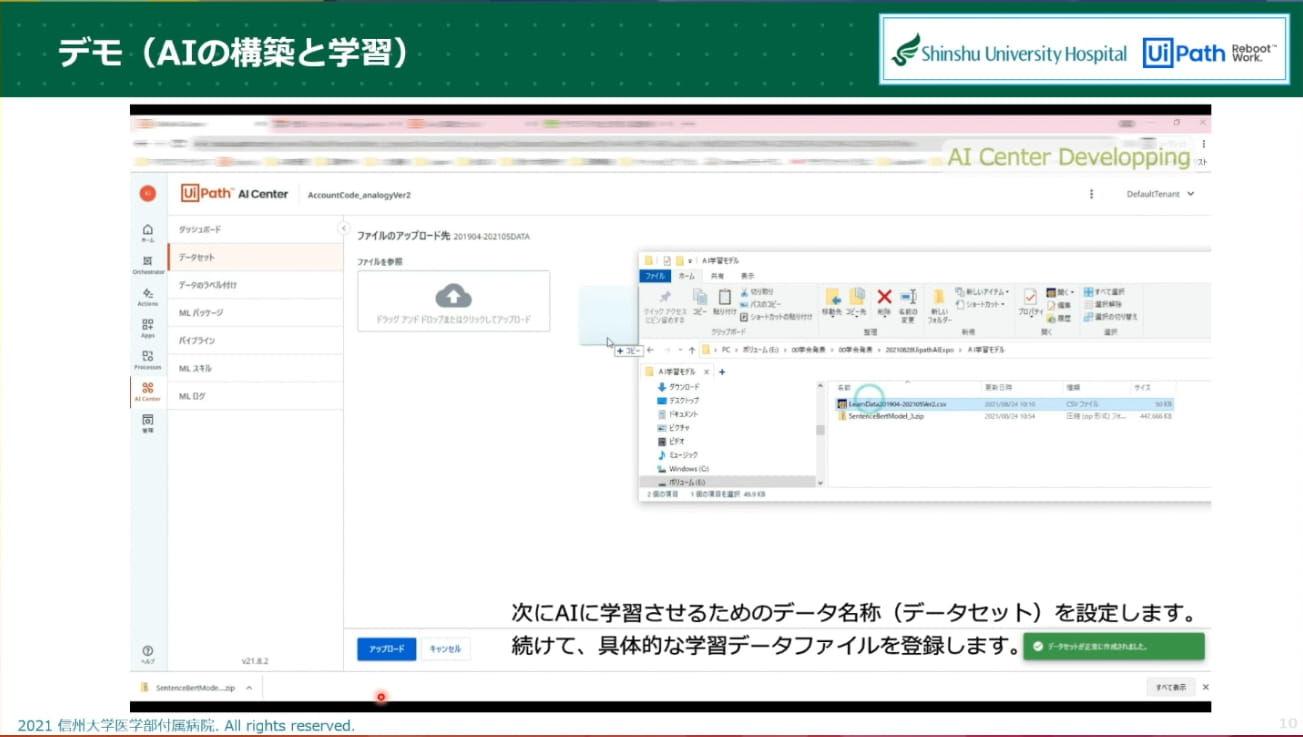Select Windows (C:) in Explorer navigation pane
The width and height of the screenshot is (1303, 737).
pyautogui.click(x=683, y=468)
